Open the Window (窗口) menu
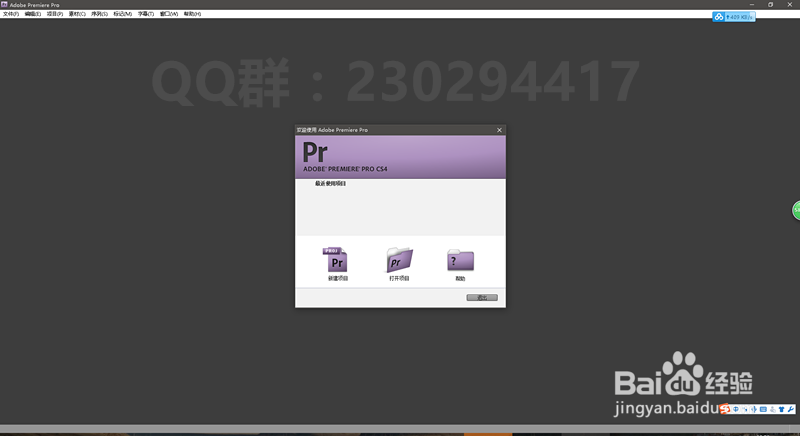Viewport: 800px width, 436px height. coord(169,14)
